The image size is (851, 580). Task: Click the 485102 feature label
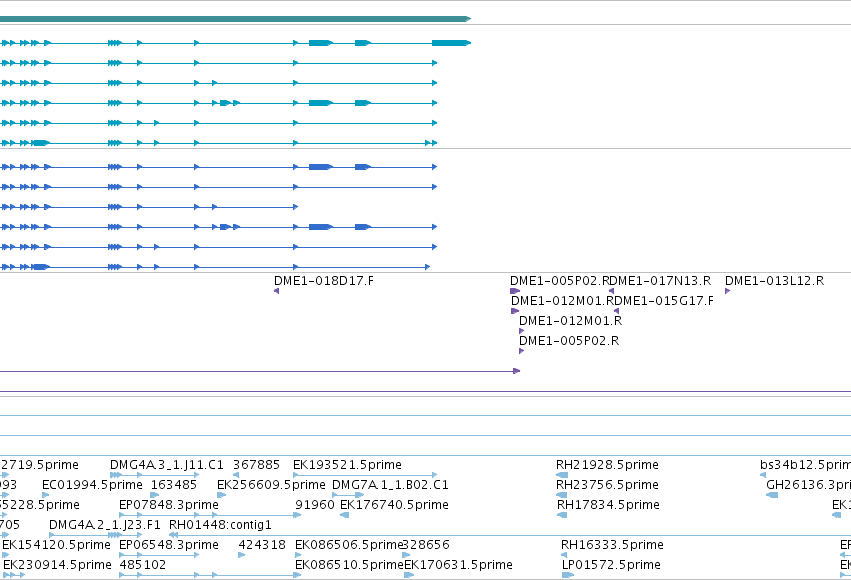click(x=142, y=565)
